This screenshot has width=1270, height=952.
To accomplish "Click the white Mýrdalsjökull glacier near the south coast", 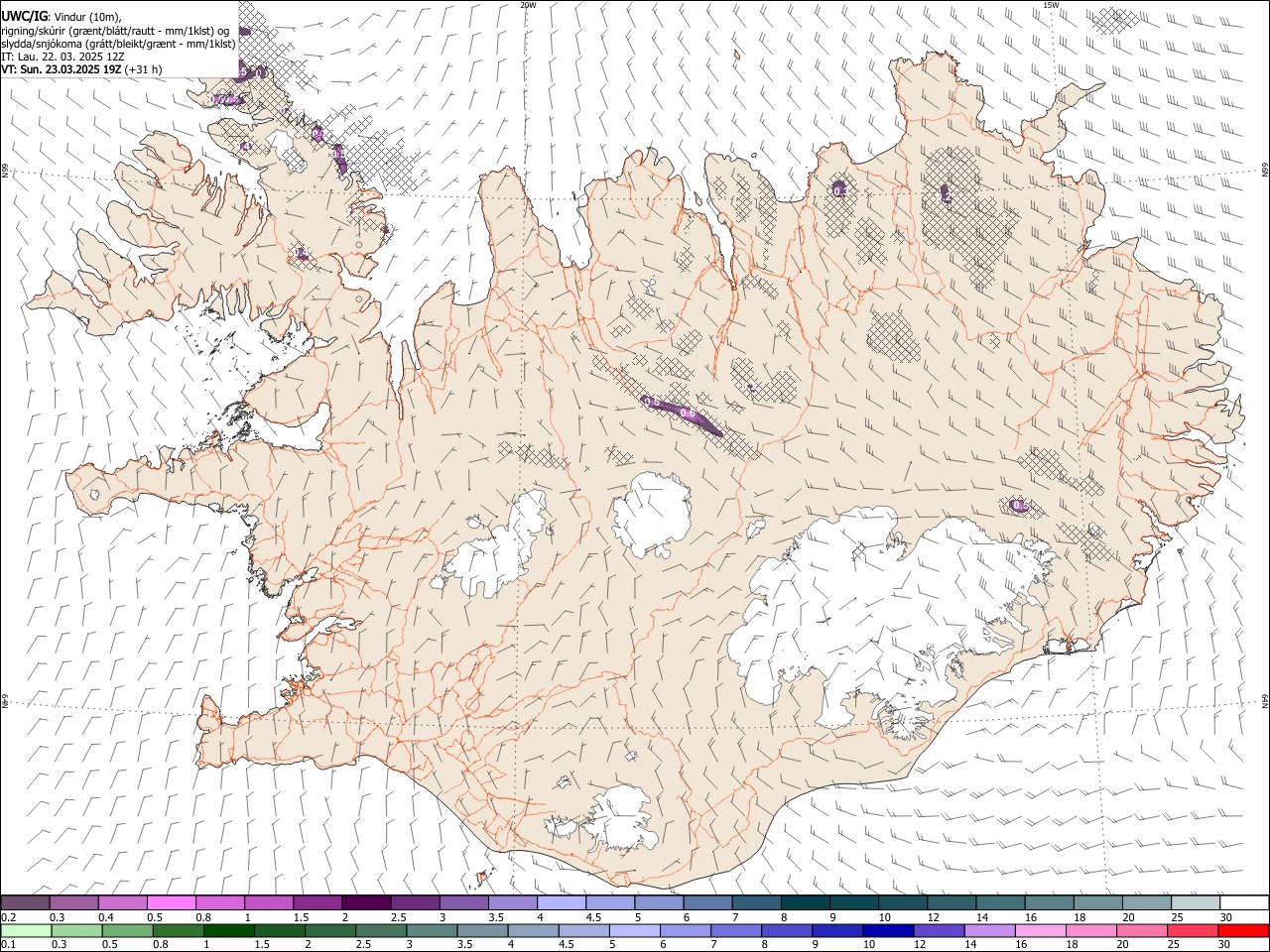I will tap(620, 818).
